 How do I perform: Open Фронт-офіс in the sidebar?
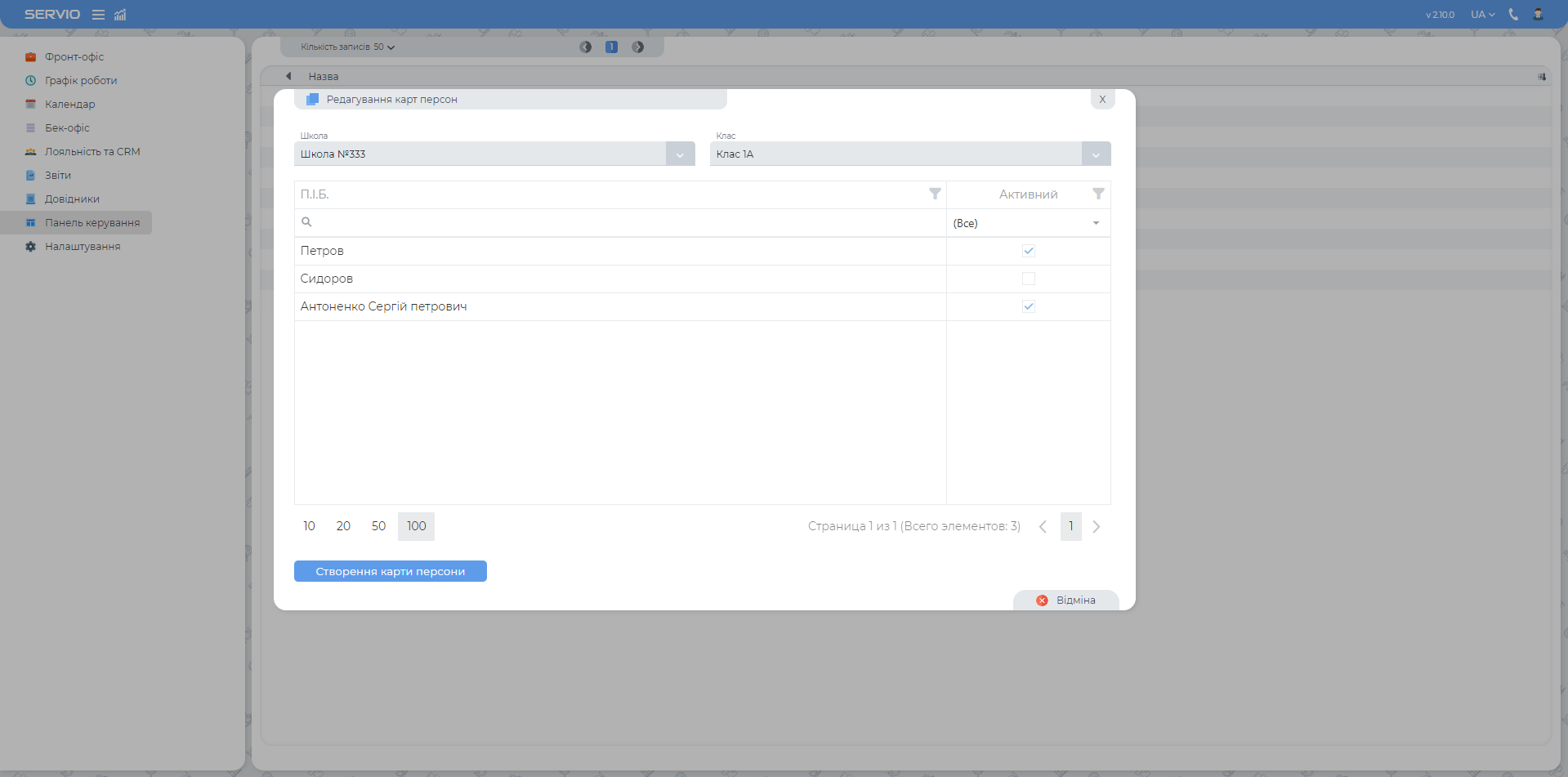(x=74, y=57)
